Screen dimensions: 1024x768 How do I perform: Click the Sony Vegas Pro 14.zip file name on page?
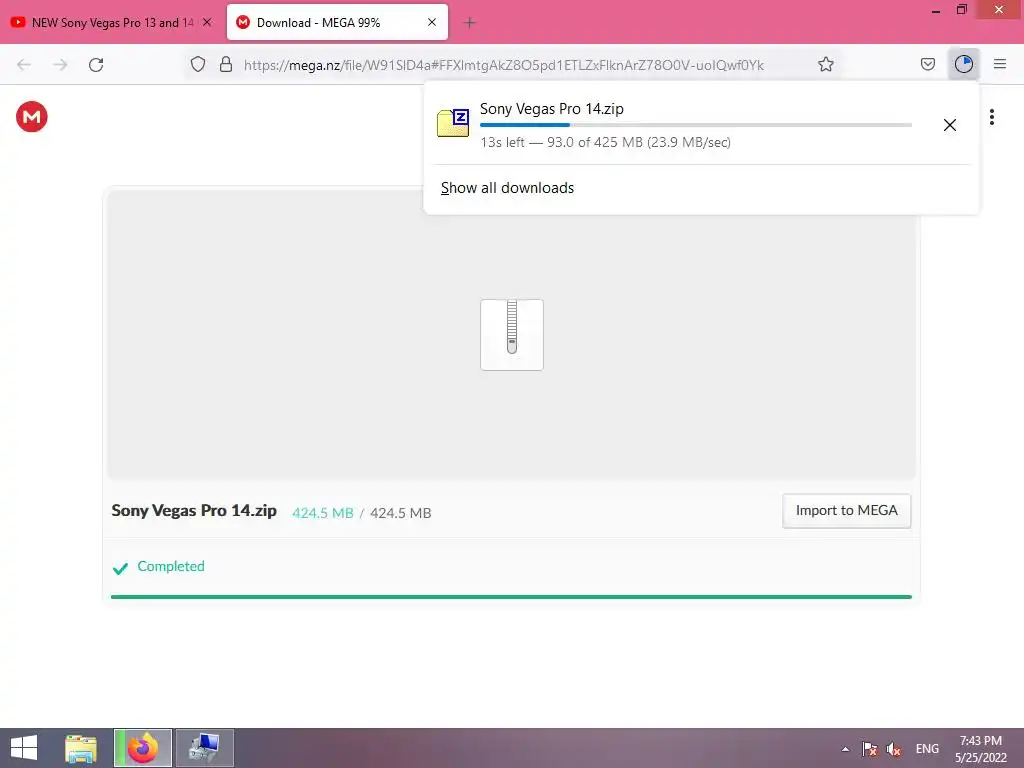coord(194,511)
